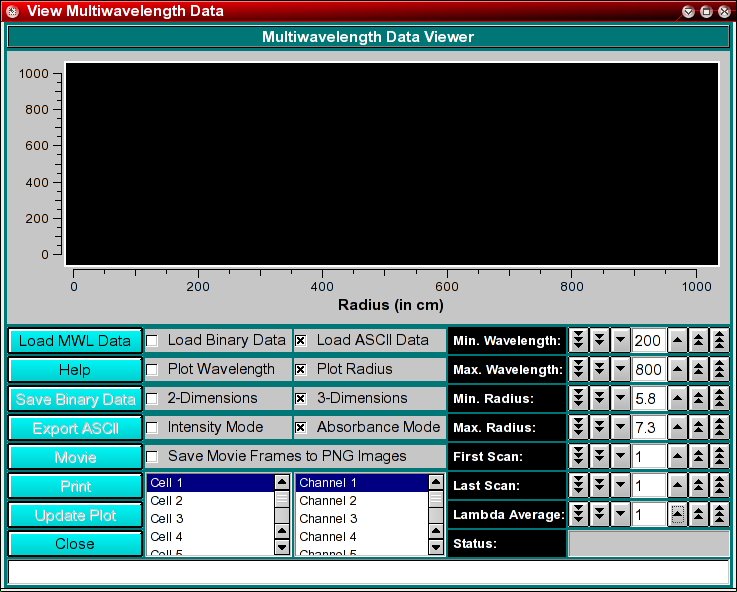This screenshot has height=592, width=737.
Task: Click the Load MWL Data button
Action: pos(75,340)
